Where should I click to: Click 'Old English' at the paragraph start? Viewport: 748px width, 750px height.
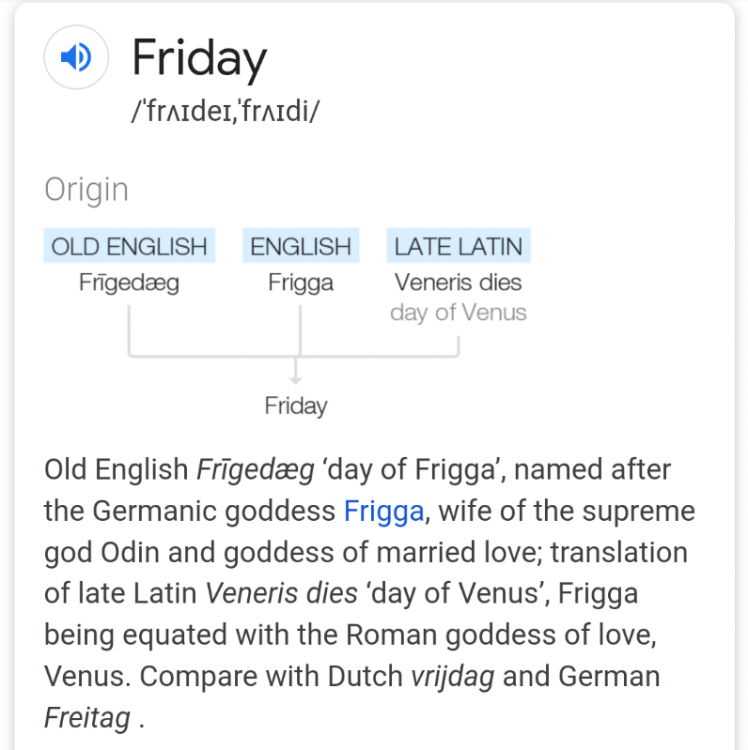click(116, 469)
